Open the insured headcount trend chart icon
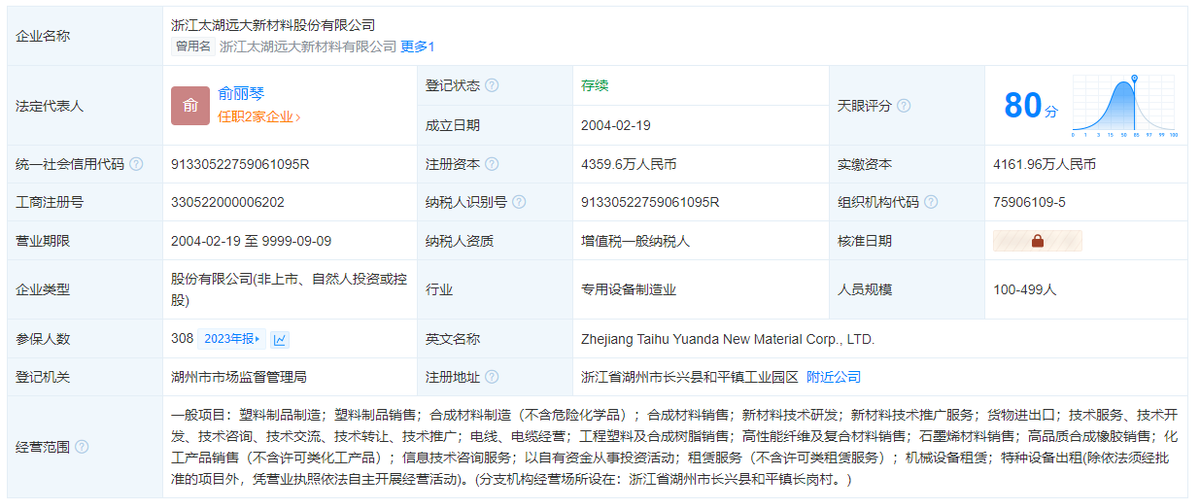Screen dimensions: 1200x504 pos(280,340)
